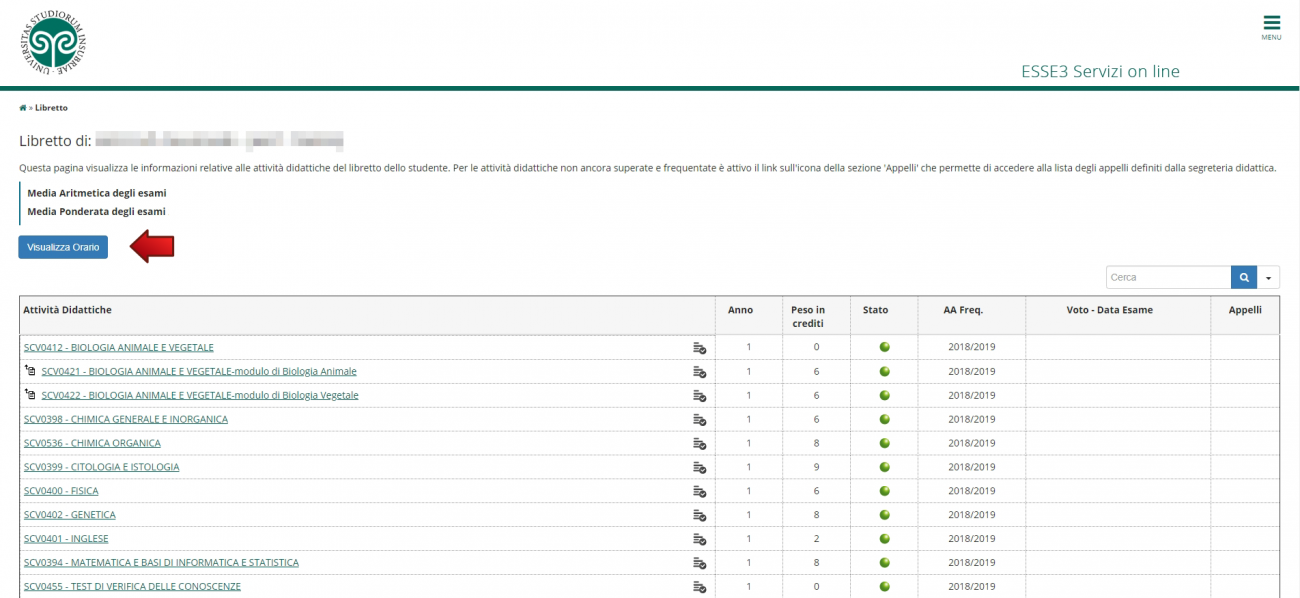Screen dimensions: 1300x598
Task: Open SCV0399 - CITOLOGIA E ISTOLOGIA link
Action: click(102, 468)
